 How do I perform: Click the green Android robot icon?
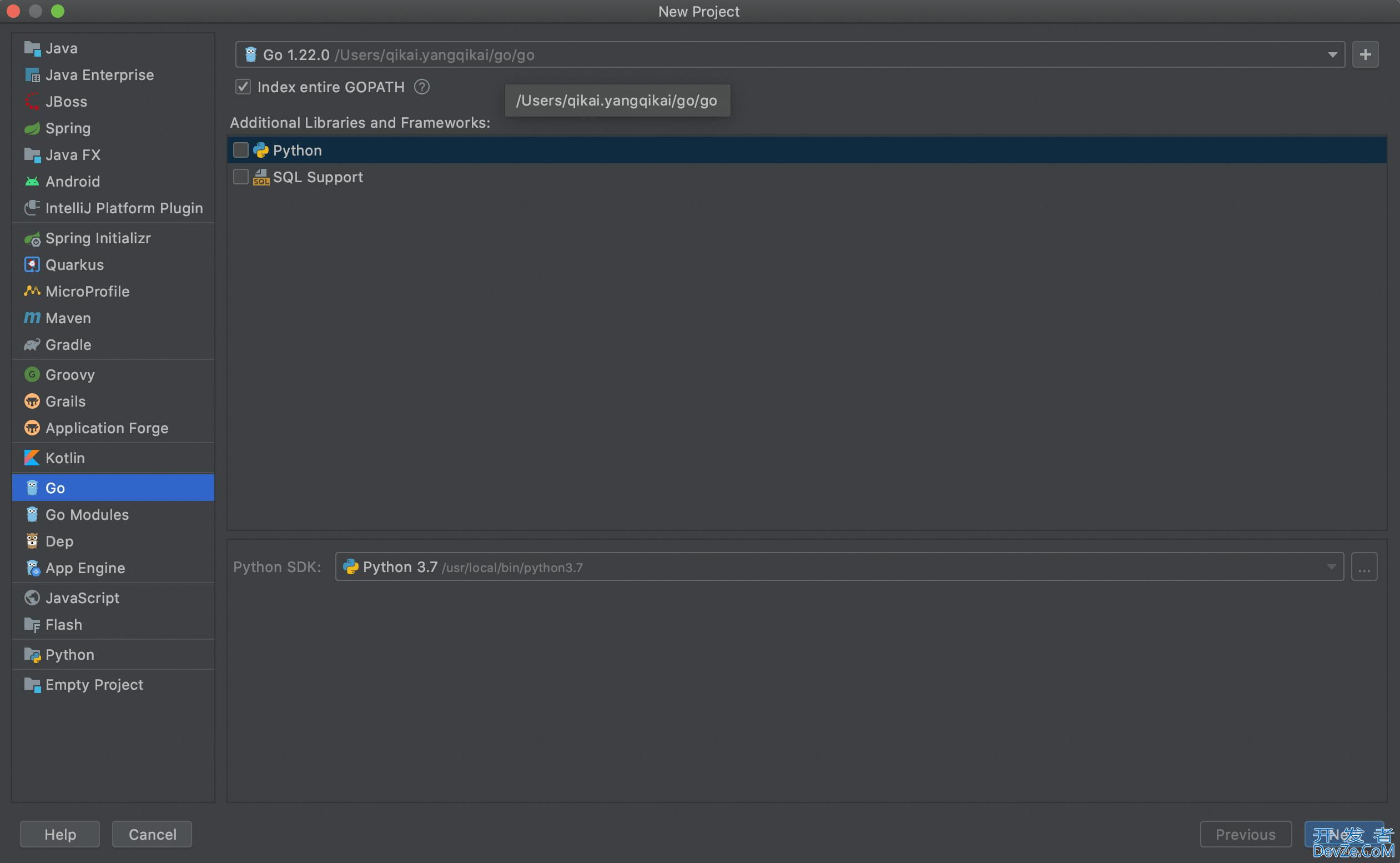[x=32, y=182]
